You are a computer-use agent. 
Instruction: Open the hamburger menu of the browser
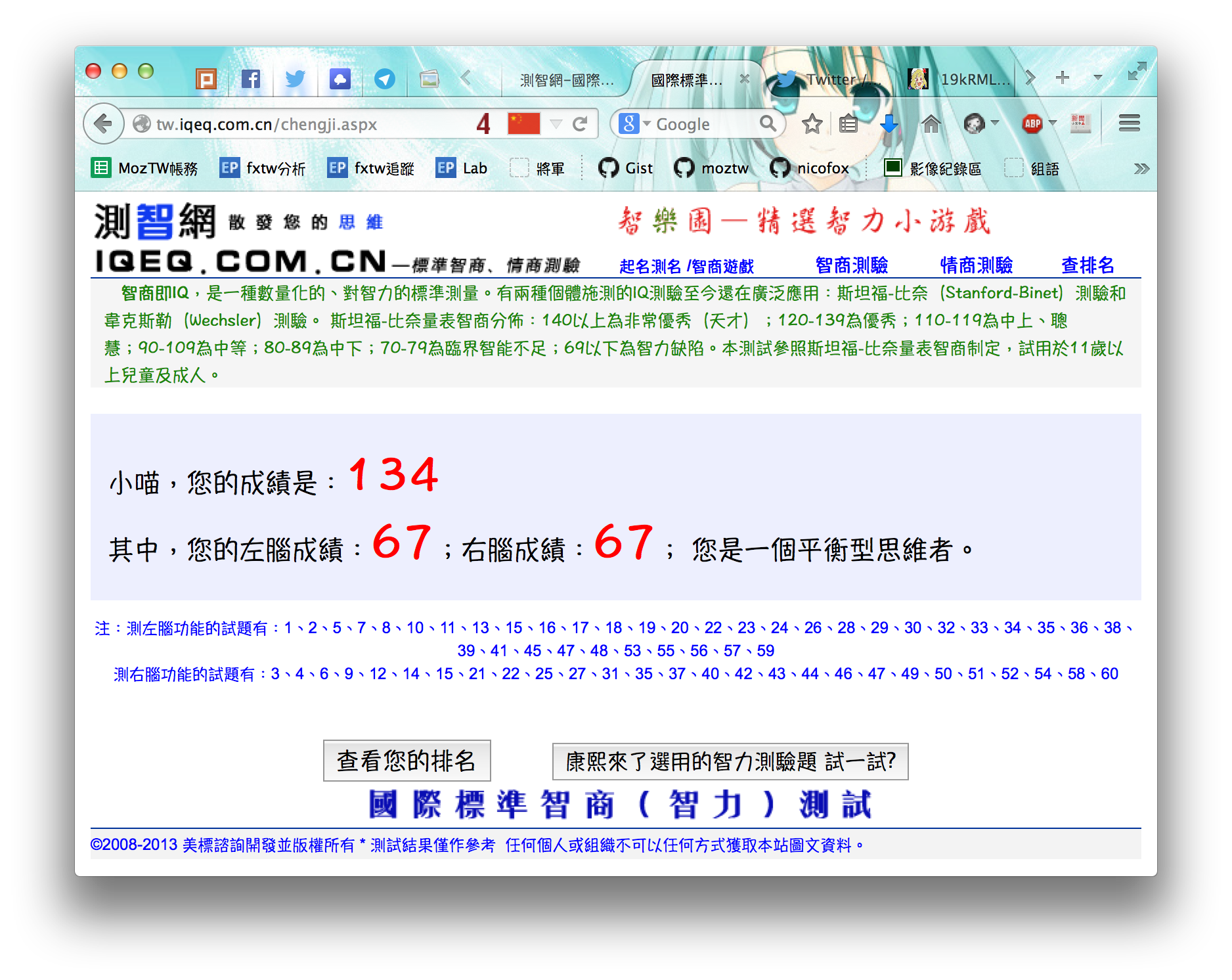pyautogui.click(x=1129, y=123)
